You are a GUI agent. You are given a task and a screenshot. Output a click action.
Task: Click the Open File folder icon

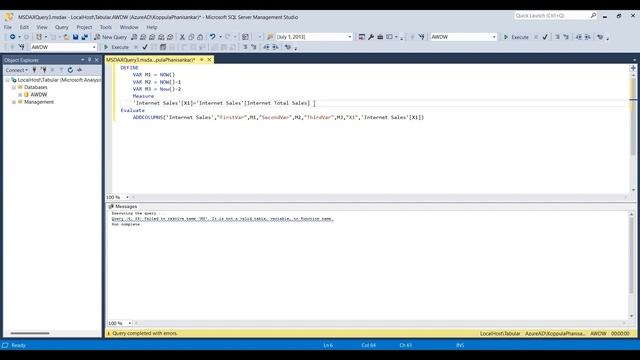coord(66,37)
